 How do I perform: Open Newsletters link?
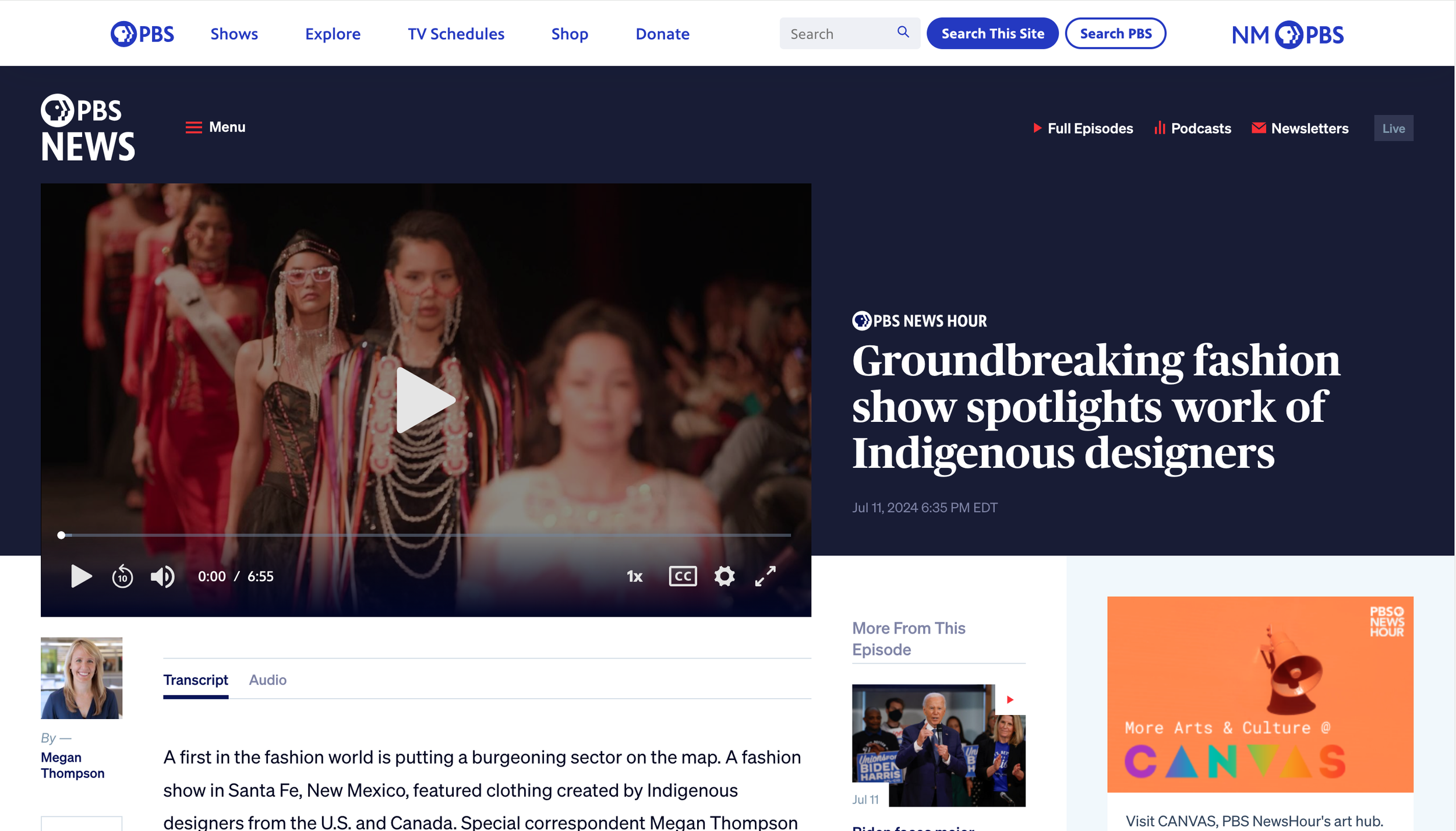1300,128
